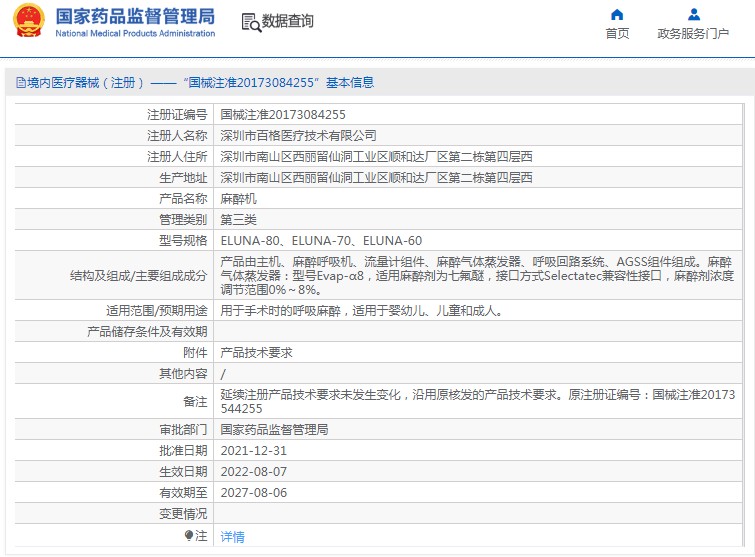Go to 首页 home page label
Viewport: 755px width, 557px height.
[617, 34]
